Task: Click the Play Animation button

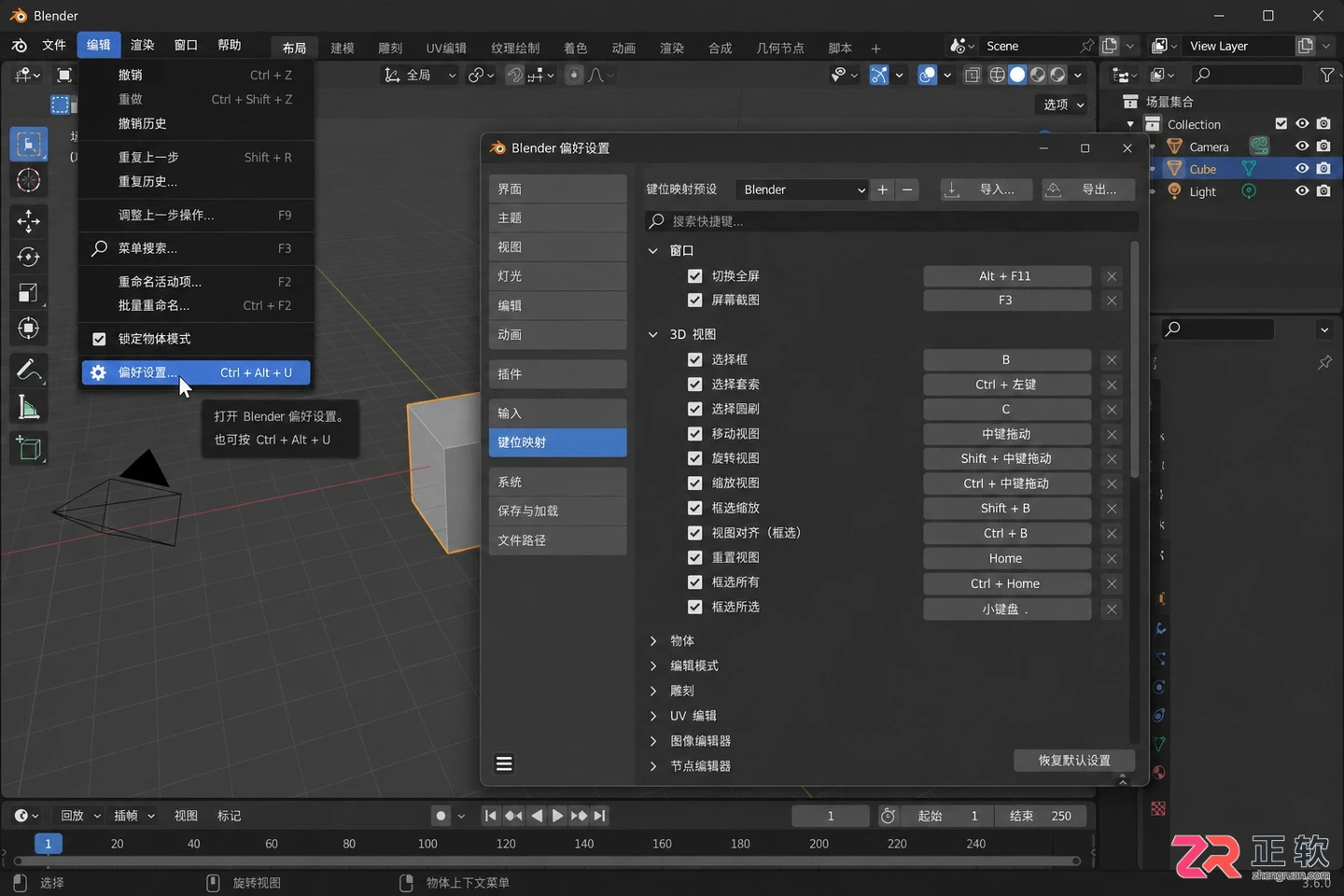Action: 557,816
